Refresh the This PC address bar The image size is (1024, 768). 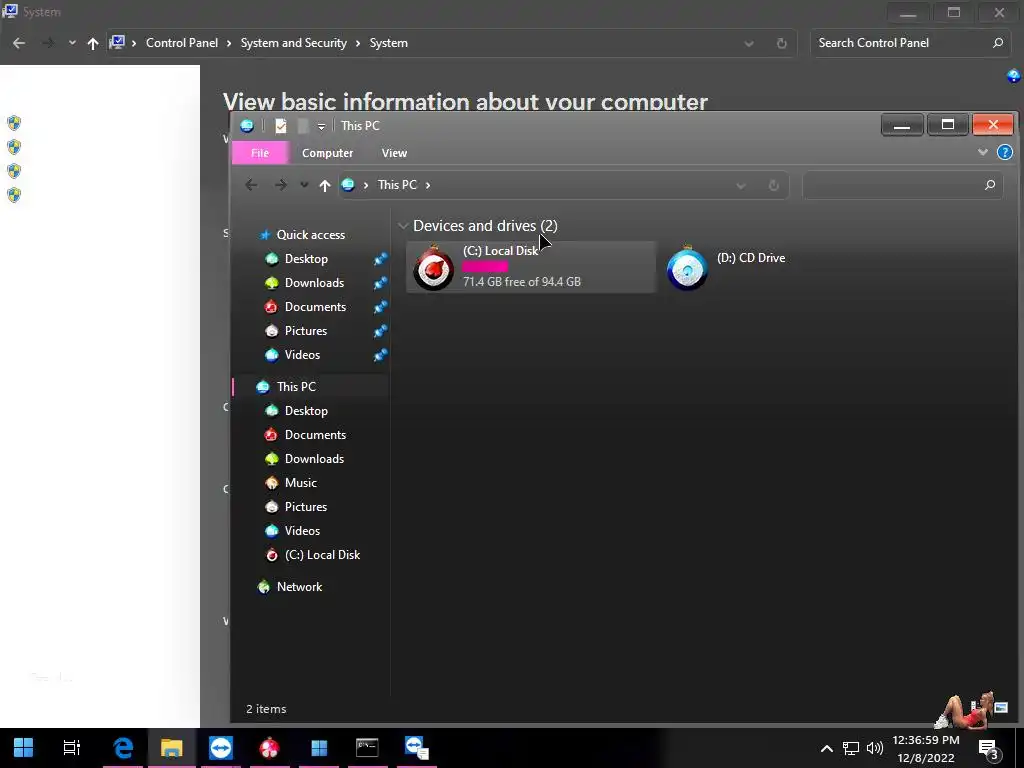click(774, 185)
